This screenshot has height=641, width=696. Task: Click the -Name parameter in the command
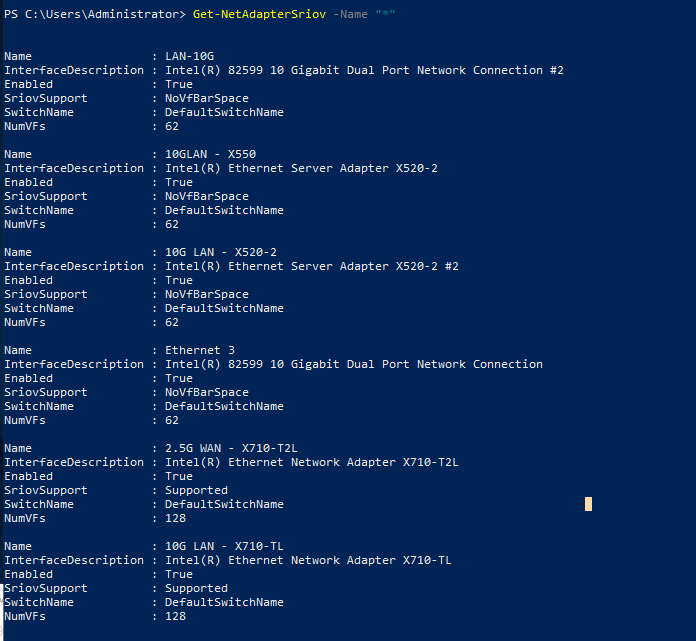click(x=350, y=14)
